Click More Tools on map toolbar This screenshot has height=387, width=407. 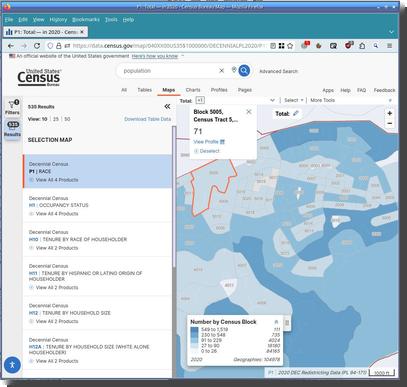[322, 100]
